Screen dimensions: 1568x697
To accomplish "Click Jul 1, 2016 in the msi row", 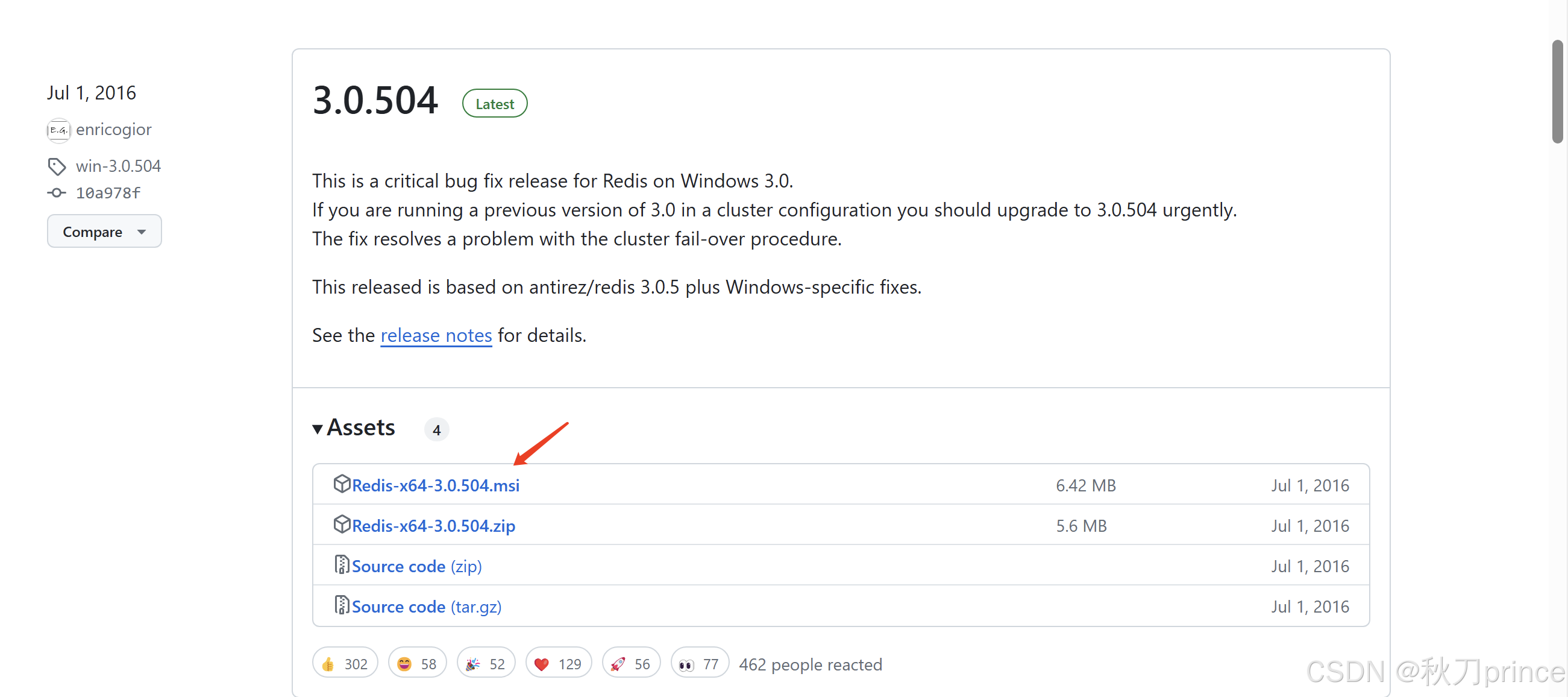I will 1310,485.
